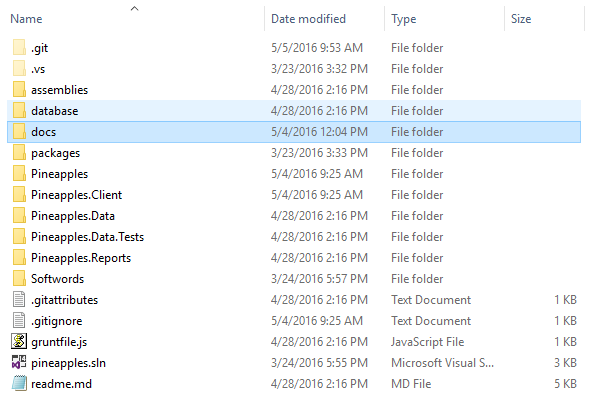The image size is (589, 408).
Task: Select the gruntfile.js JavaScript file icon
Action: pyautogui.click(x=19, y=342)
